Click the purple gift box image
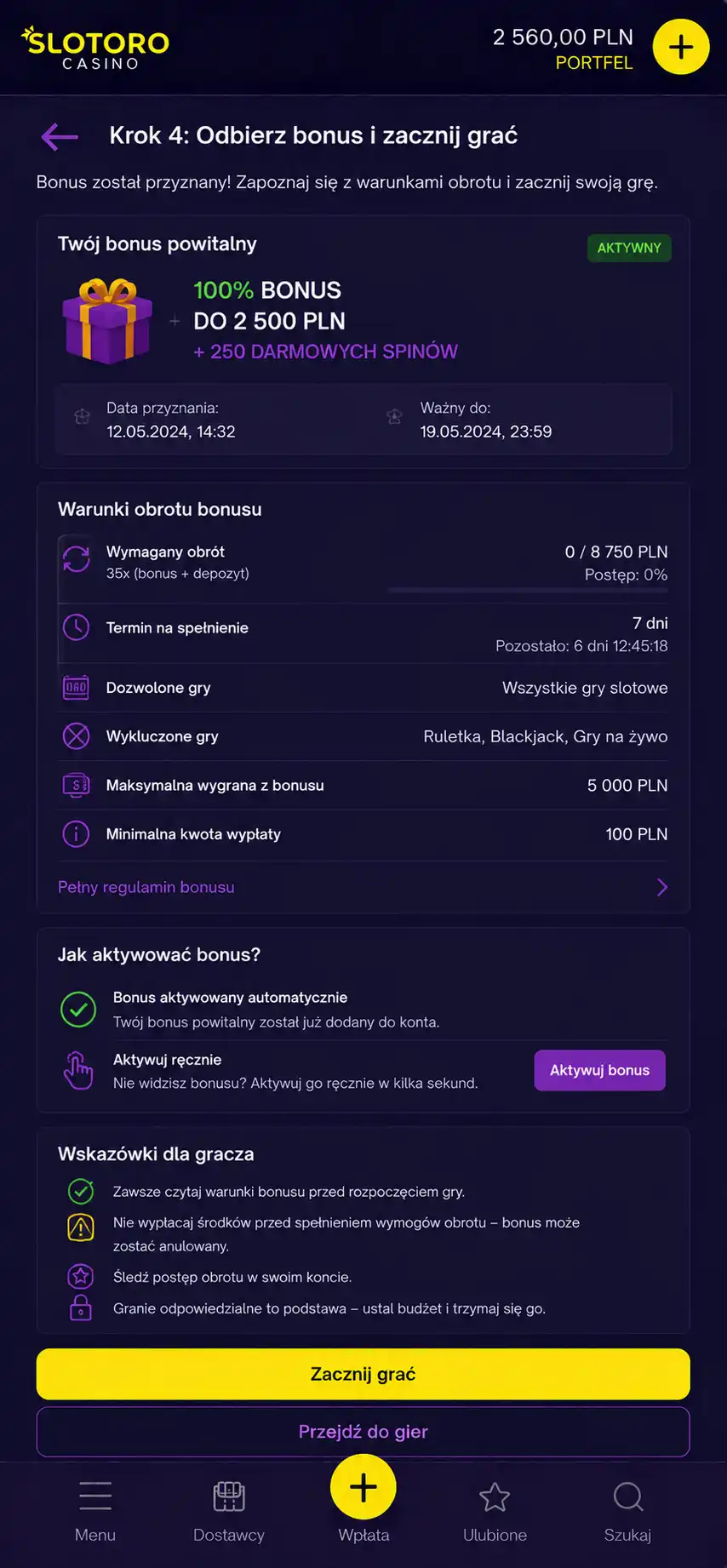Image resolution: width=727 pixels, height=1568 pixels. point(106,321)
